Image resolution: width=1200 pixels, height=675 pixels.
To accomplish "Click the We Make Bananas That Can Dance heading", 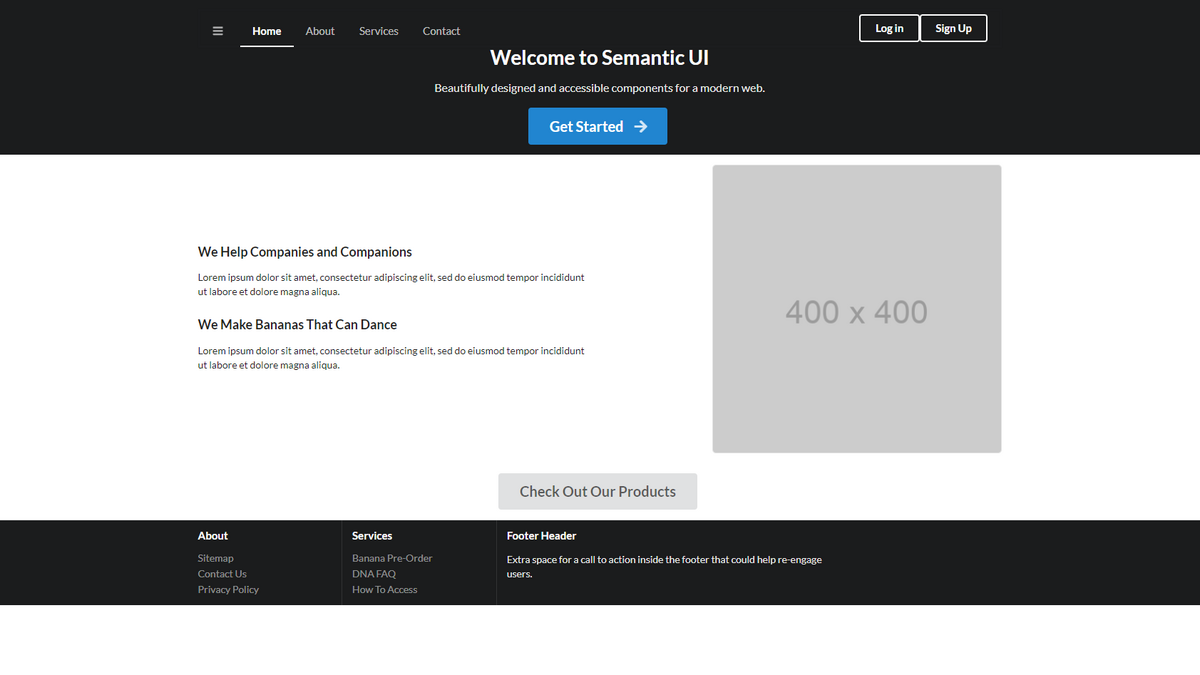I will tap(297, 325).
